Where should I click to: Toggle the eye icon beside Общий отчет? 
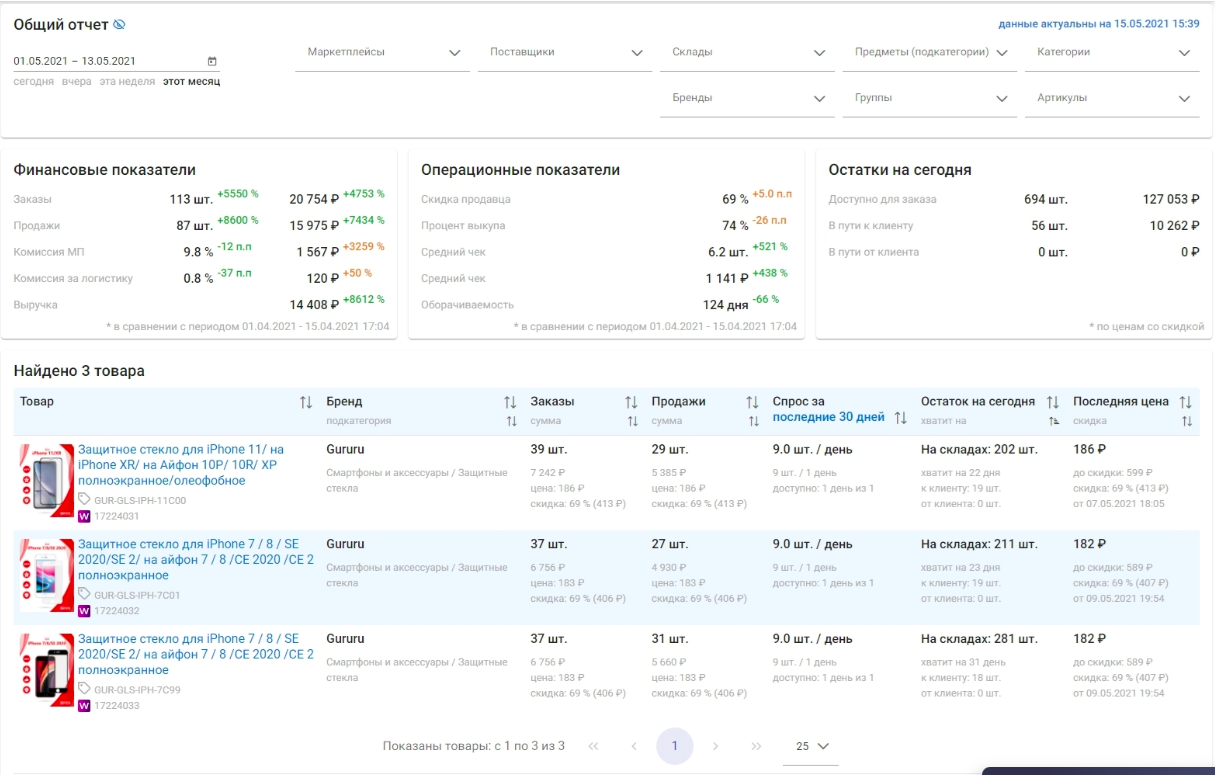click(x=119, y=25)
